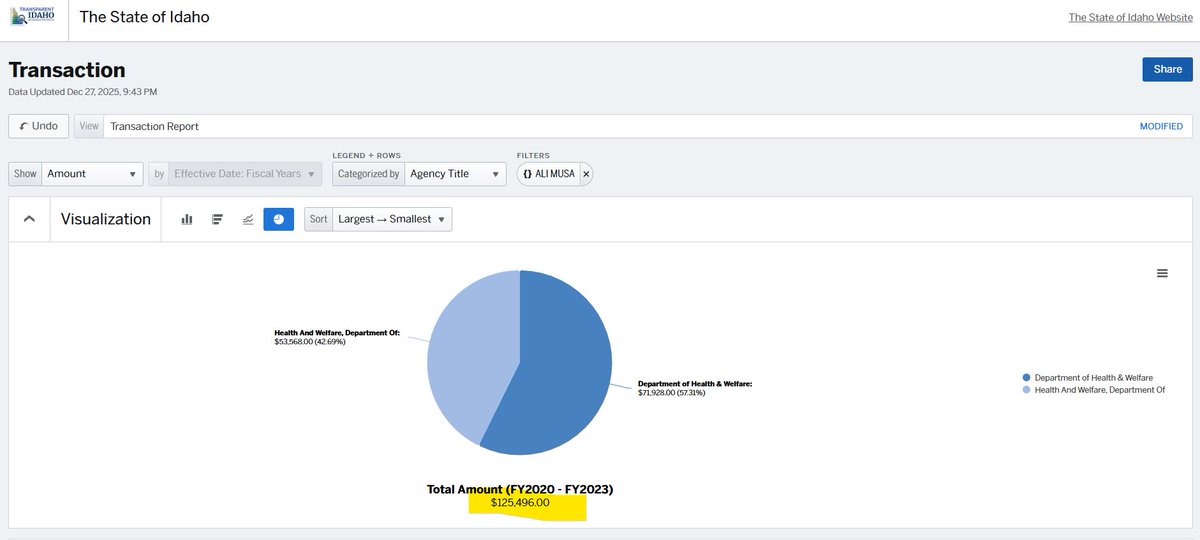Click the Department of Health & Welfare: slice label
The height and width of the screenshot is (540, 1200).
695,383
